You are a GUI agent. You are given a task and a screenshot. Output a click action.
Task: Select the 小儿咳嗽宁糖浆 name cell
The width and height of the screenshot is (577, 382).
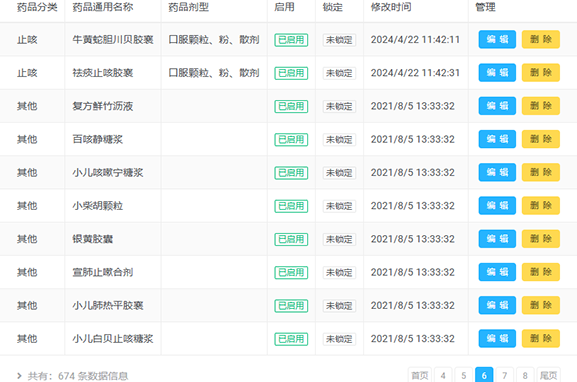107,173
